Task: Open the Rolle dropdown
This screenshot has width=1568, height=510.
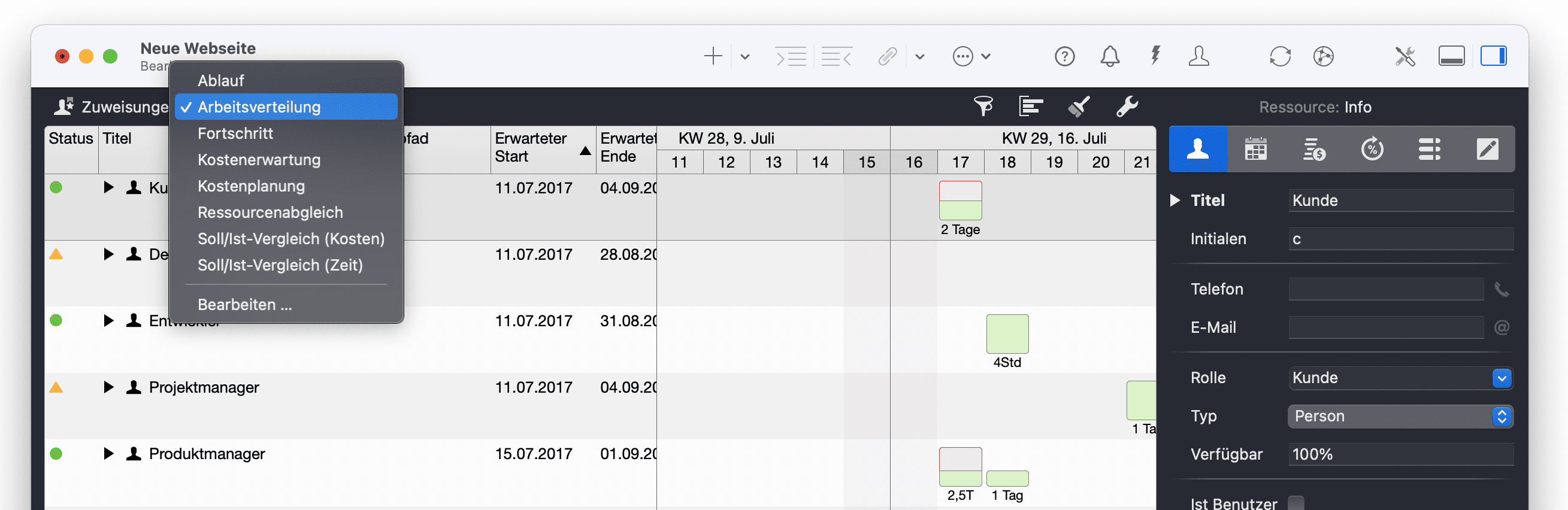Action: pos(1501,378)
